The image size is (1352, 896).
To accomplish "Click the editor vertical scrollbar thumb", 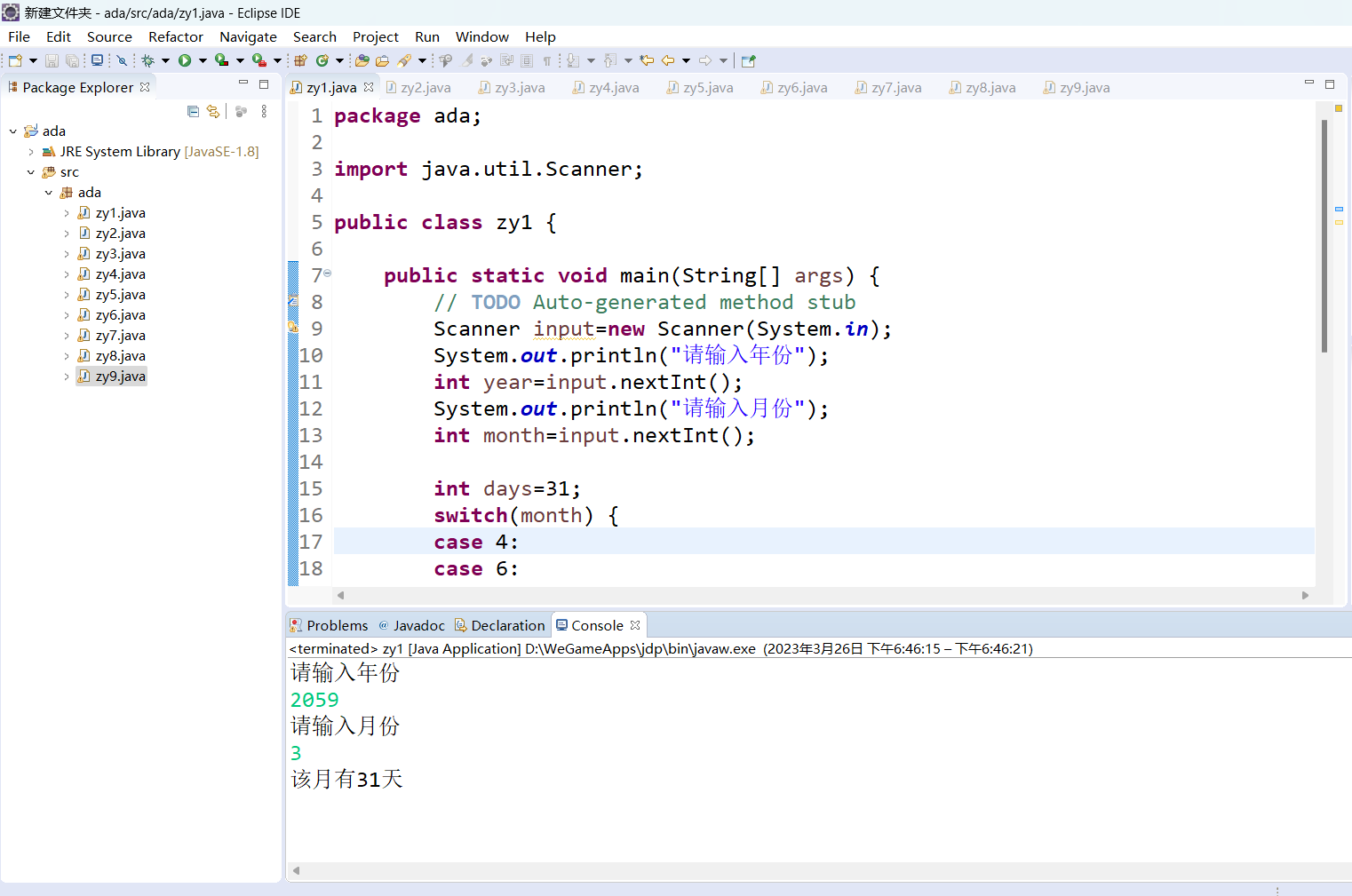I will [x=1324, y=235].
